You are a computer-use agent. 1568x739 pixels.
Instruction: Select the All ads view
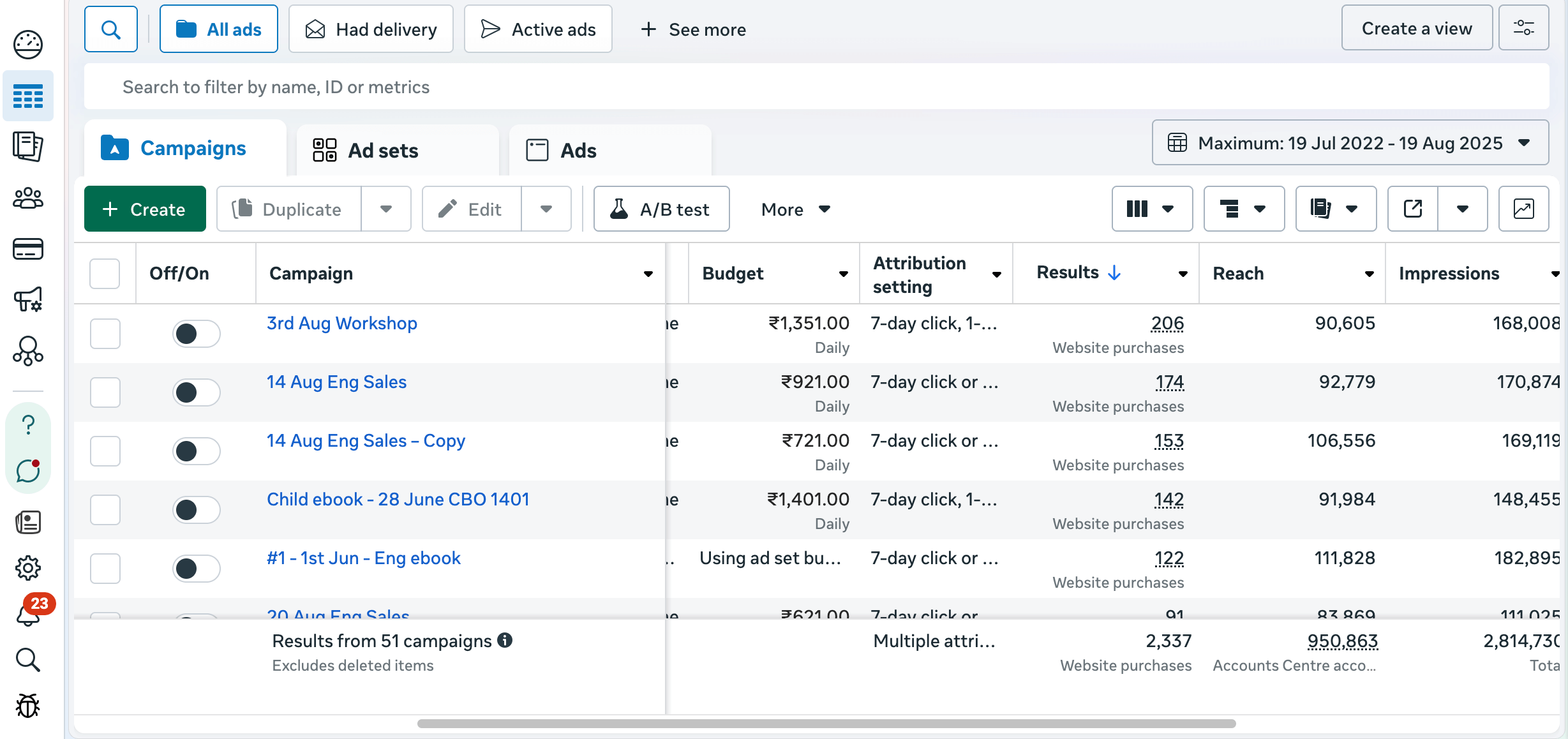[x=219, y=29]
